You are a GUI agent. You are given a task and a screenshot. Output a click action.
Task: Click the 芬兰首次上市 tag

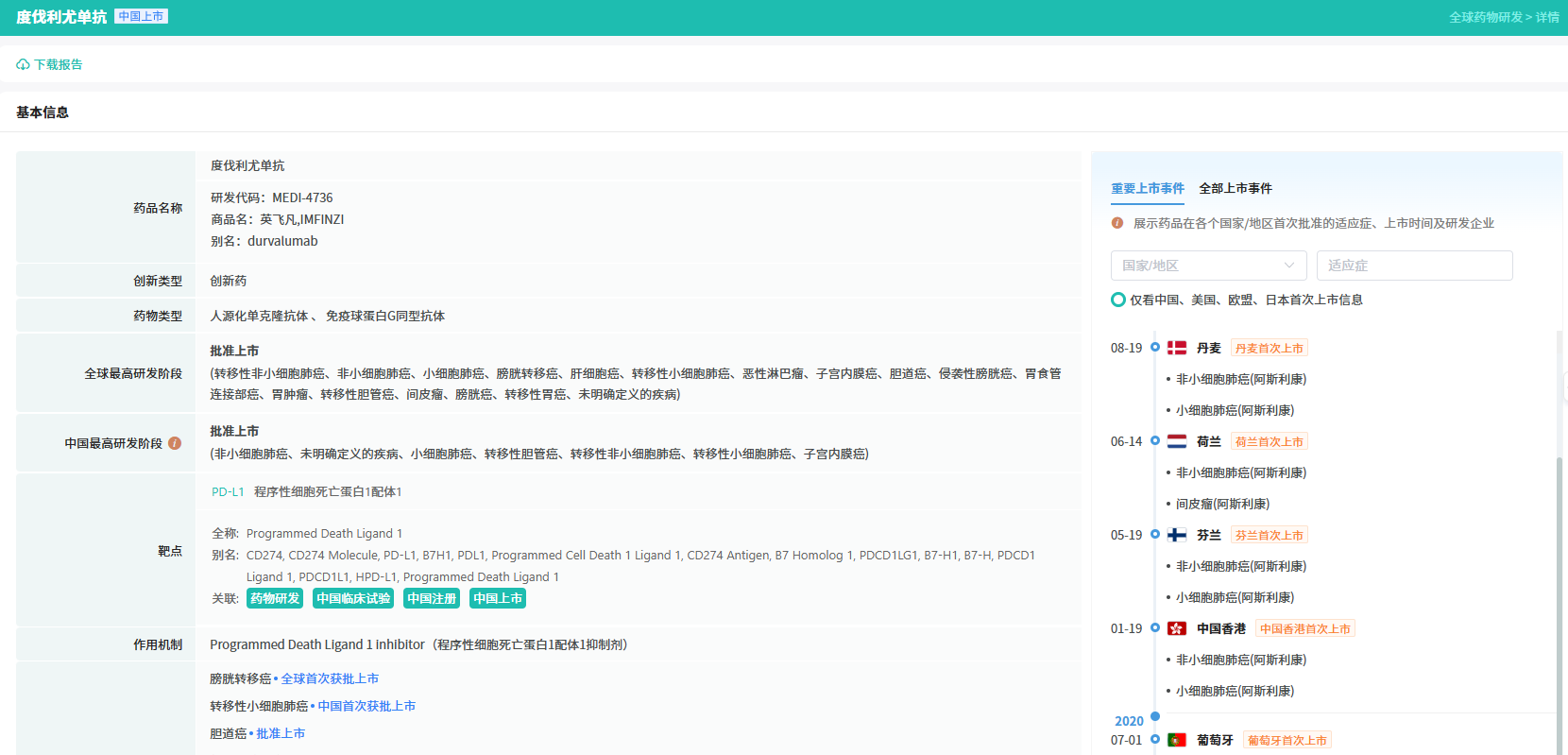pyautogui.click(x=1270, y=535)
